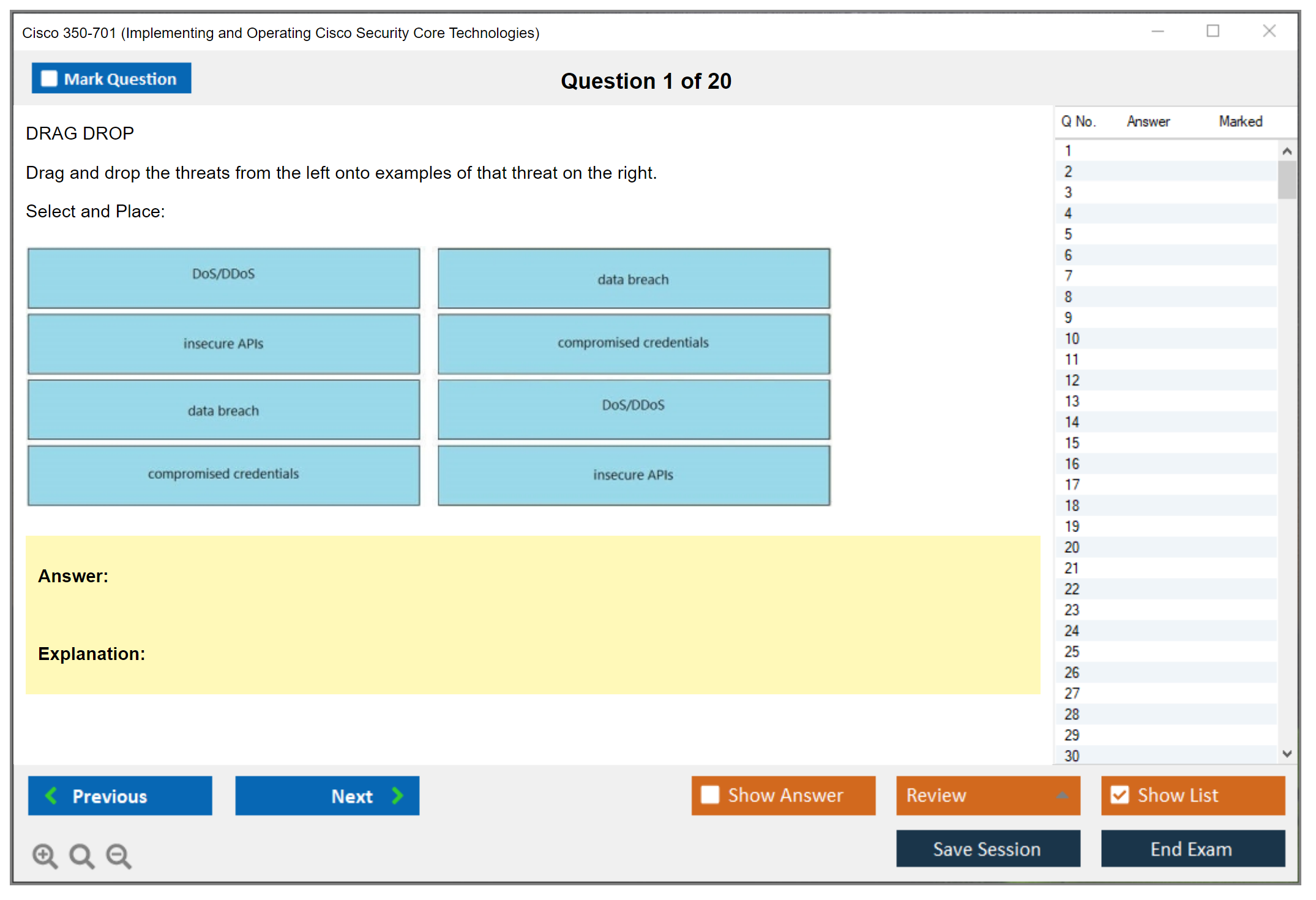Click the Answer column header

[x=1148, y=121]
